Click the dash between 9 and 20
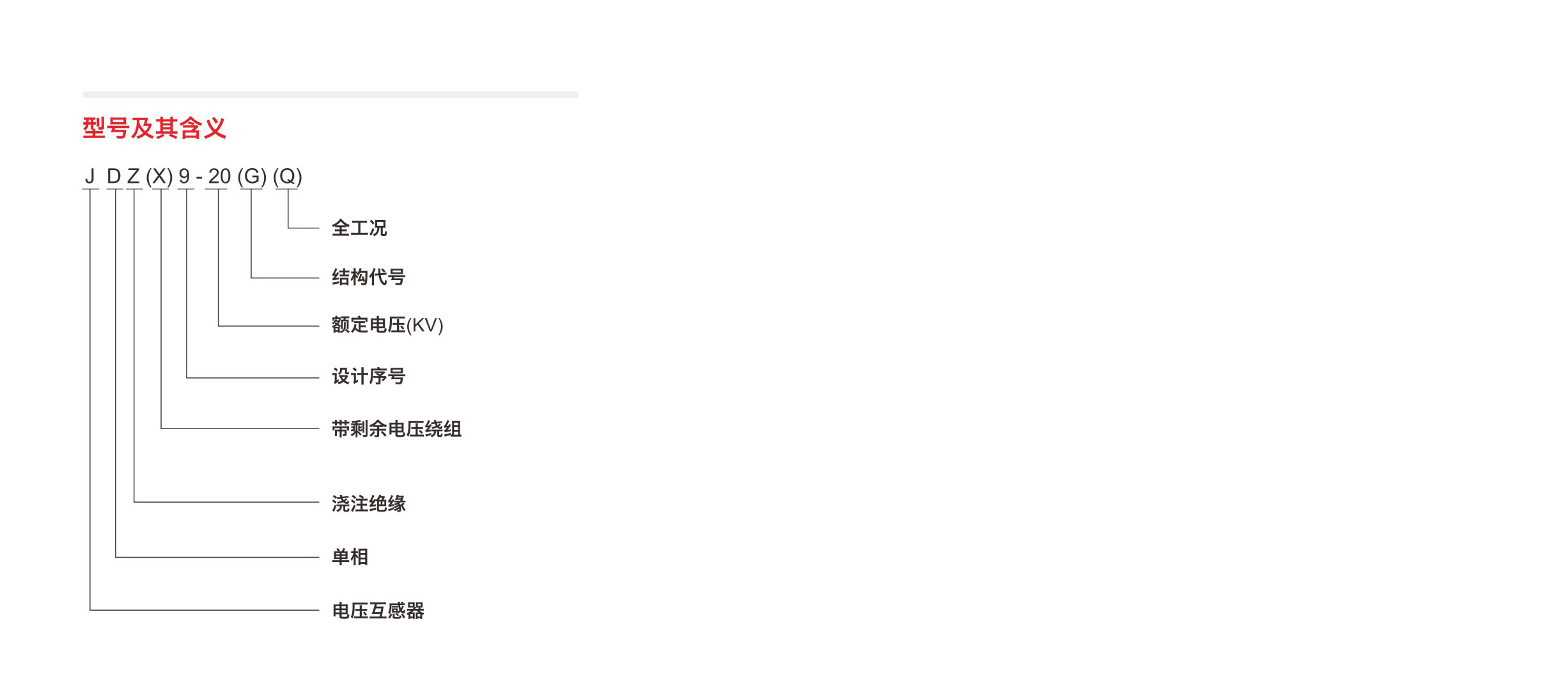 pos(199,177)
